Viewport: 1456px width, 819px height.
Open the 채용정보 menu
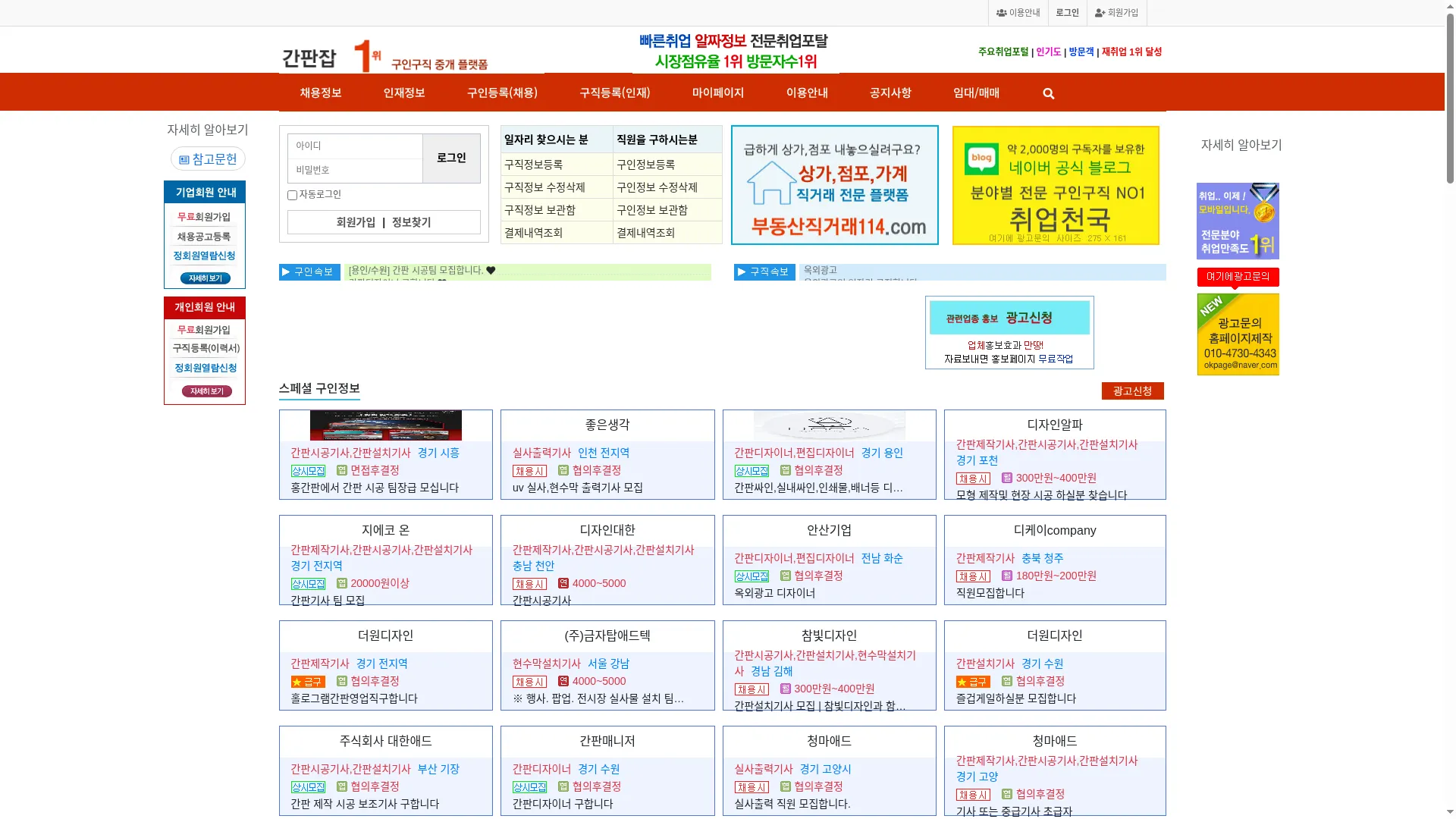click(x=321, y=93)
